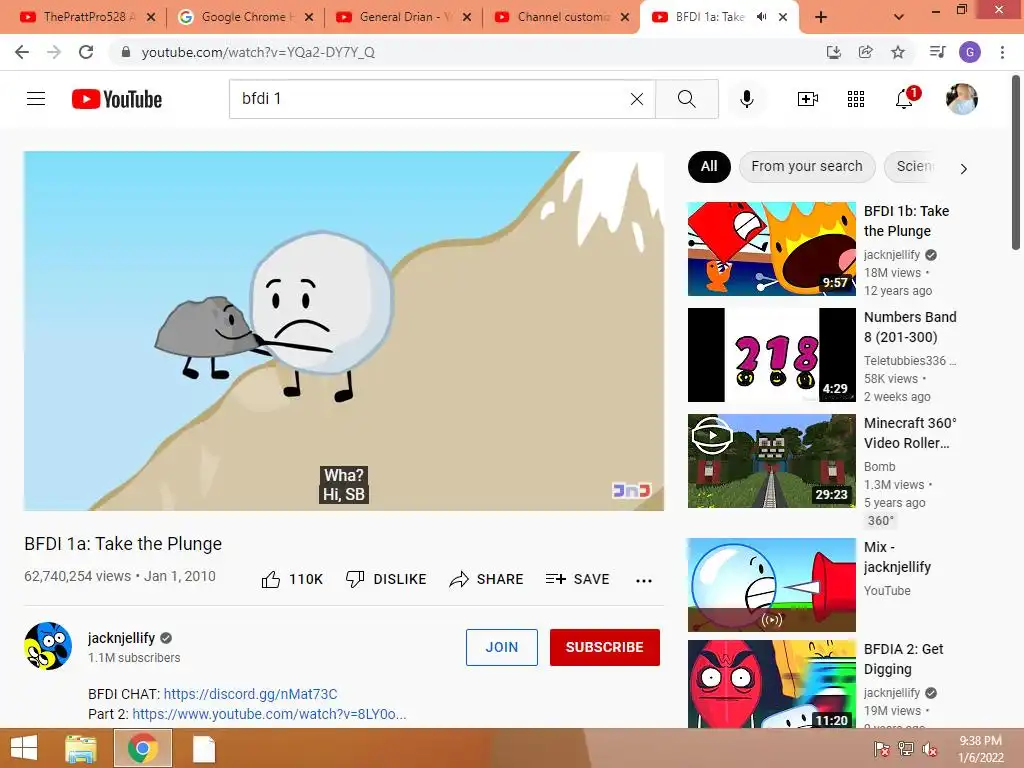Open the more actions three-dot menu
This screenshot has height=768, width=1024.
644,580
